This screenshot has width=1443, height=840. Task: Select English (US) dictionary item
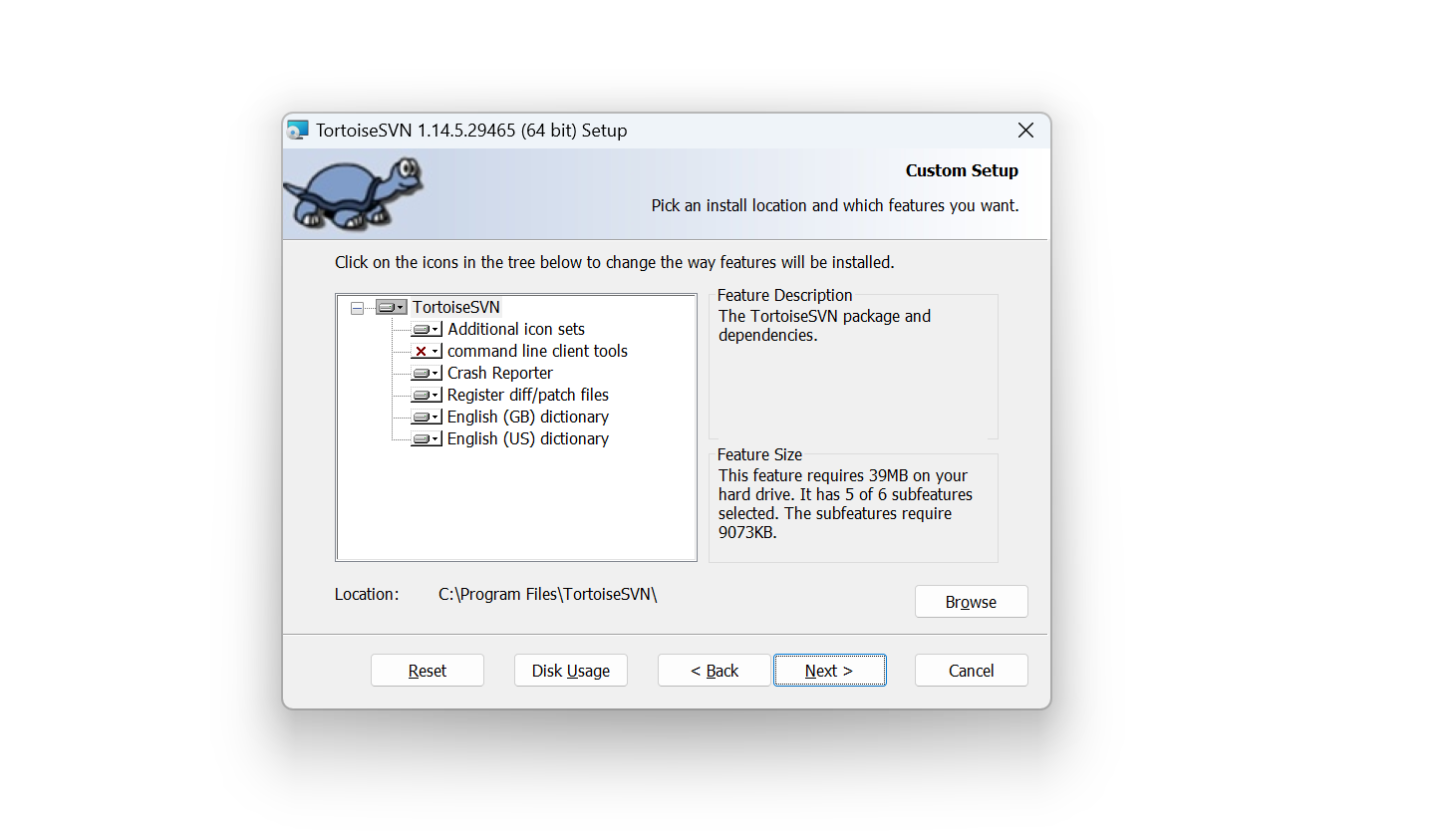click(528, 438)
